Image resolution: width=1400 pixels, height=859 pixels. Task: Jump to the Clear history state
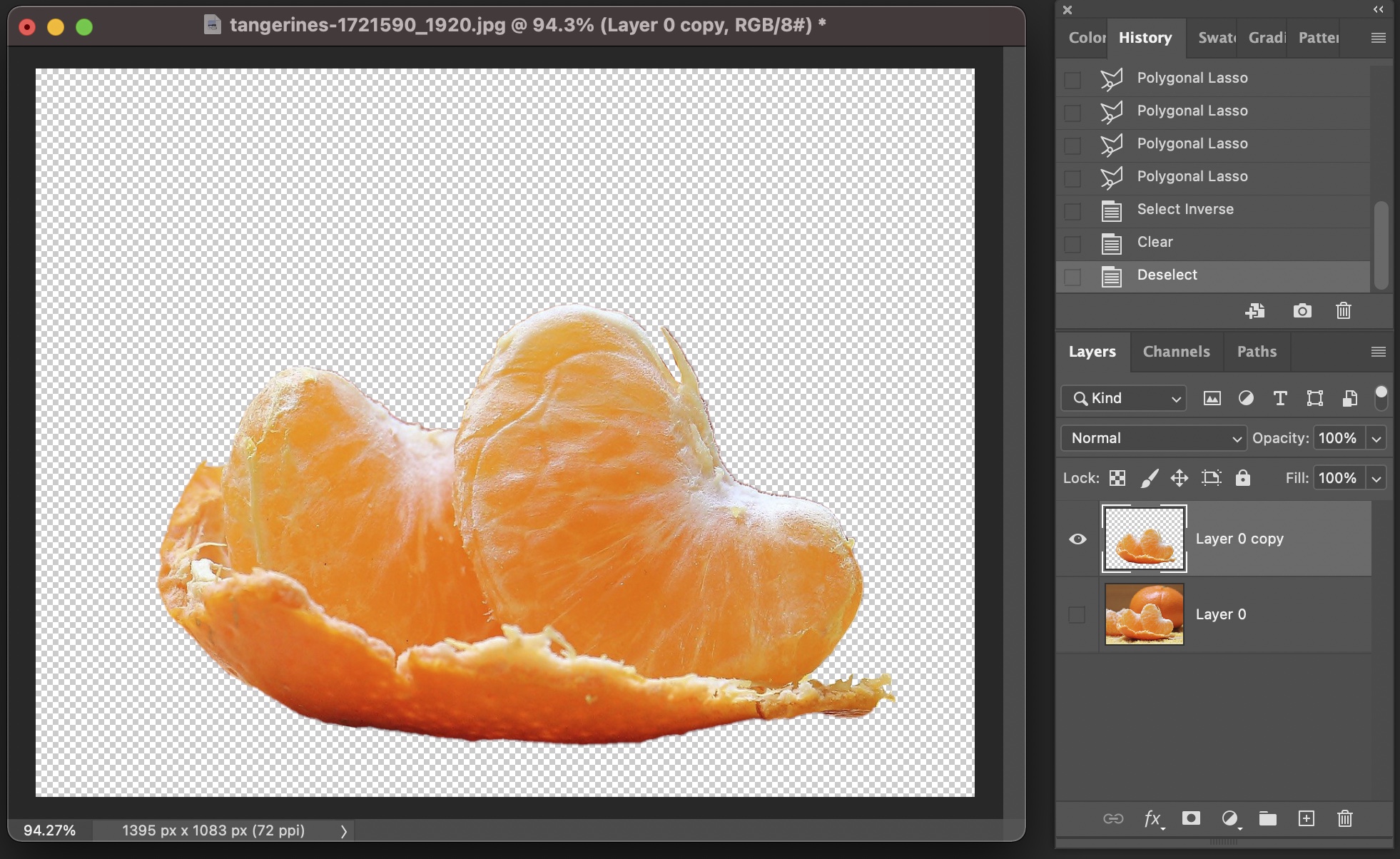click(1155, 242)
